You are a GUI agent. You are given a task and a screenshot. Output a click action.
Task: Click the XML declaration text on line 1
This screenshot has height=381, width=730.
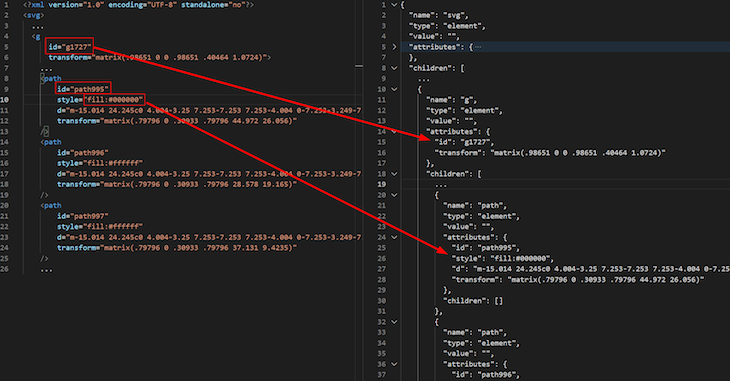click(x=139, y=5)
